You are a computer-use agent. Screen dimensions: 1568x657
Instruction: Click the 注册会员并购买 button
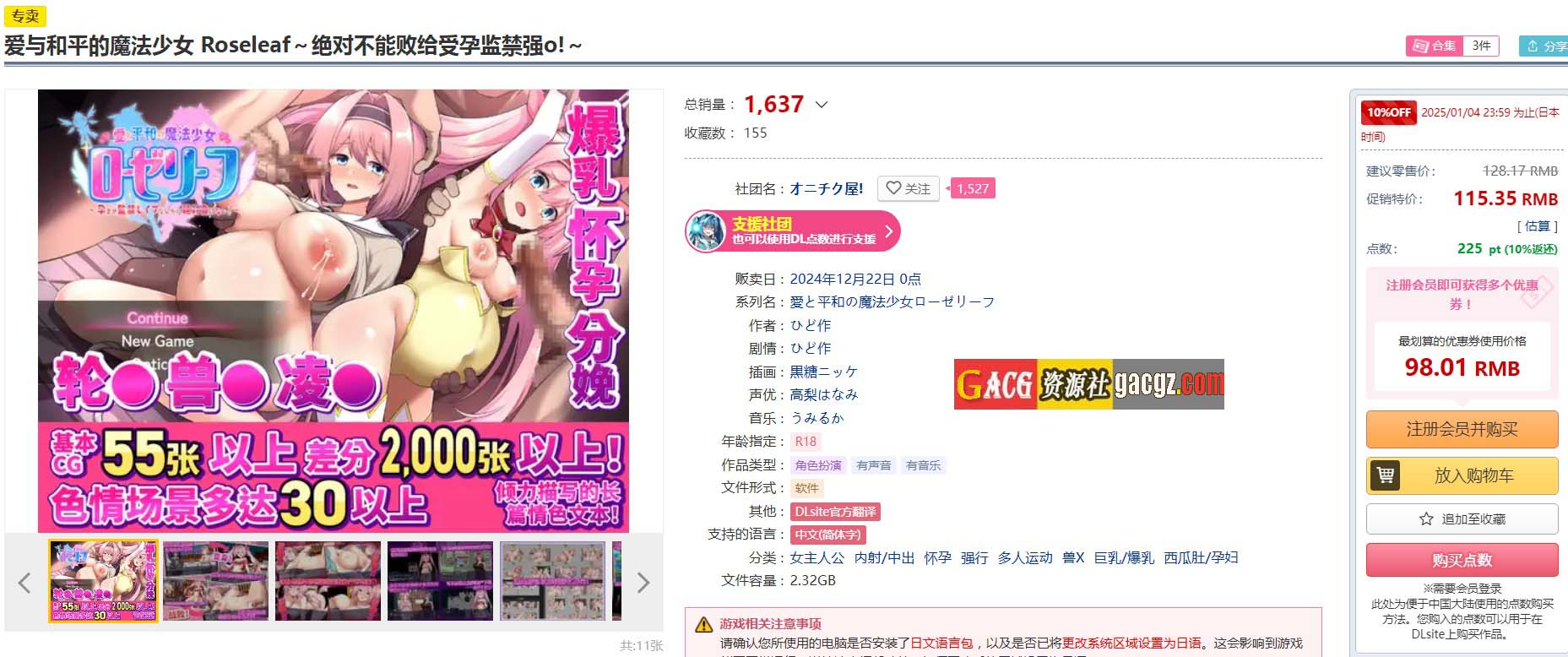[1462, 429]
